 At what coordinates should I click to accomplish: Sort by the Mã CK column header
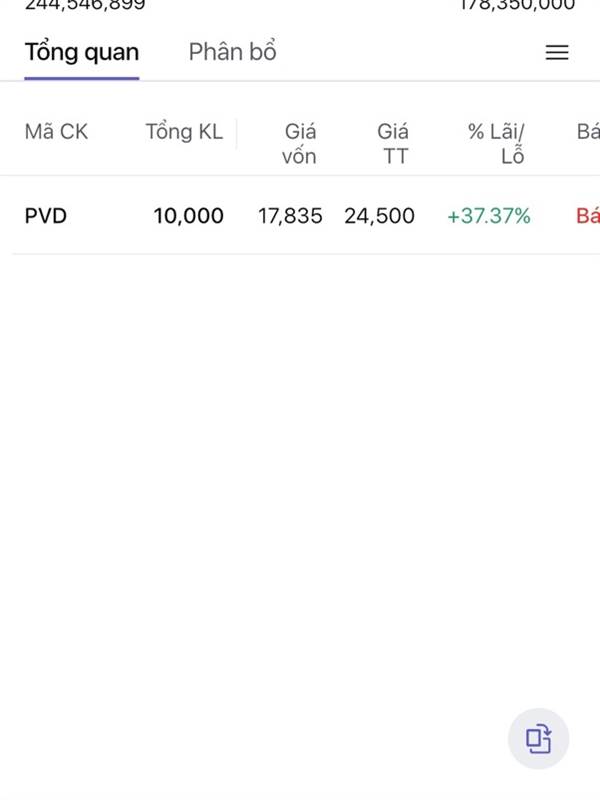tap(56, 132)
